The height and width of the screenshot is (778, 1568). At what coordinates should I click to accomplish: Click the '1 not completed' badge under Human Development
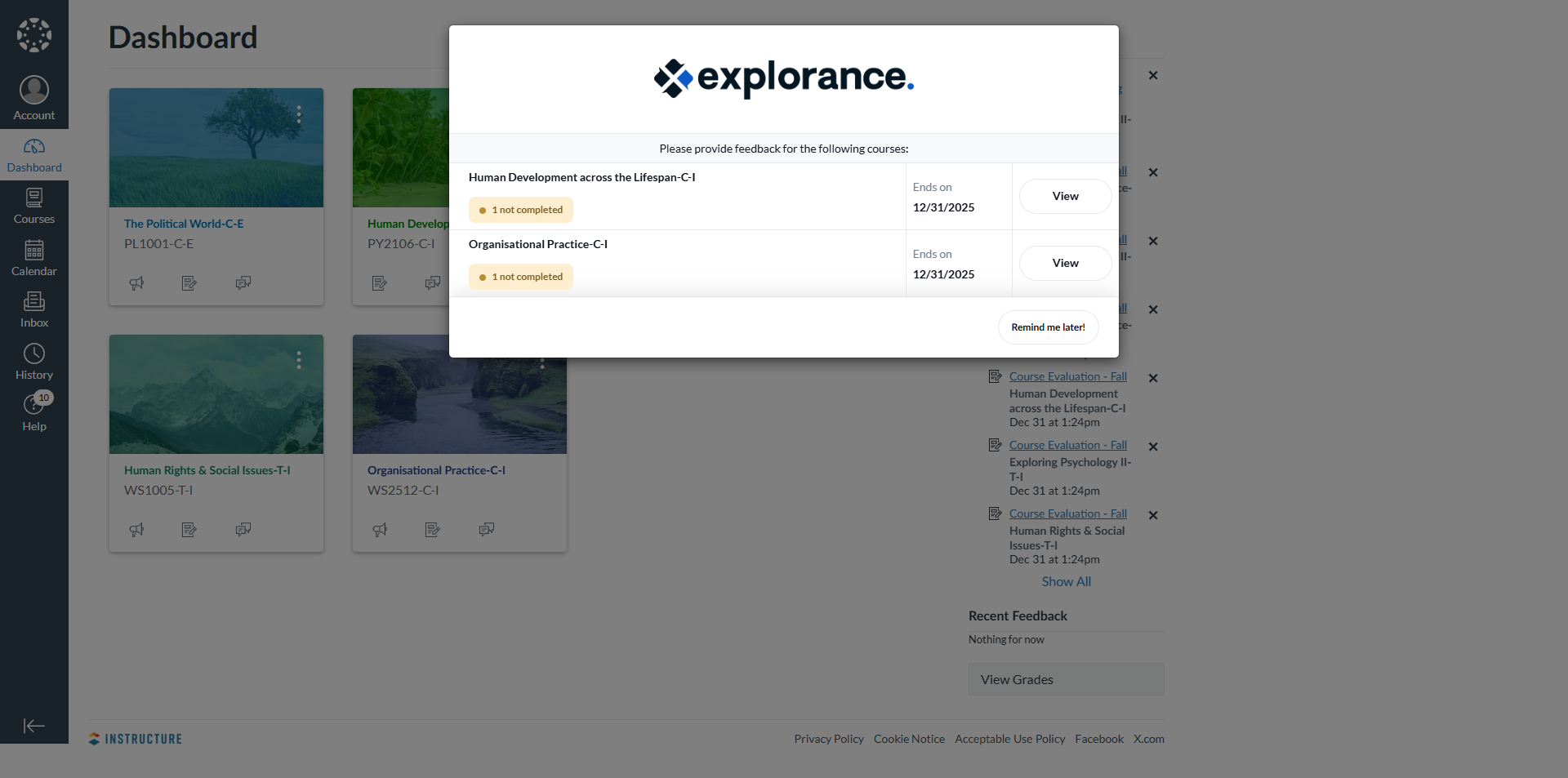tap(521, 210)
